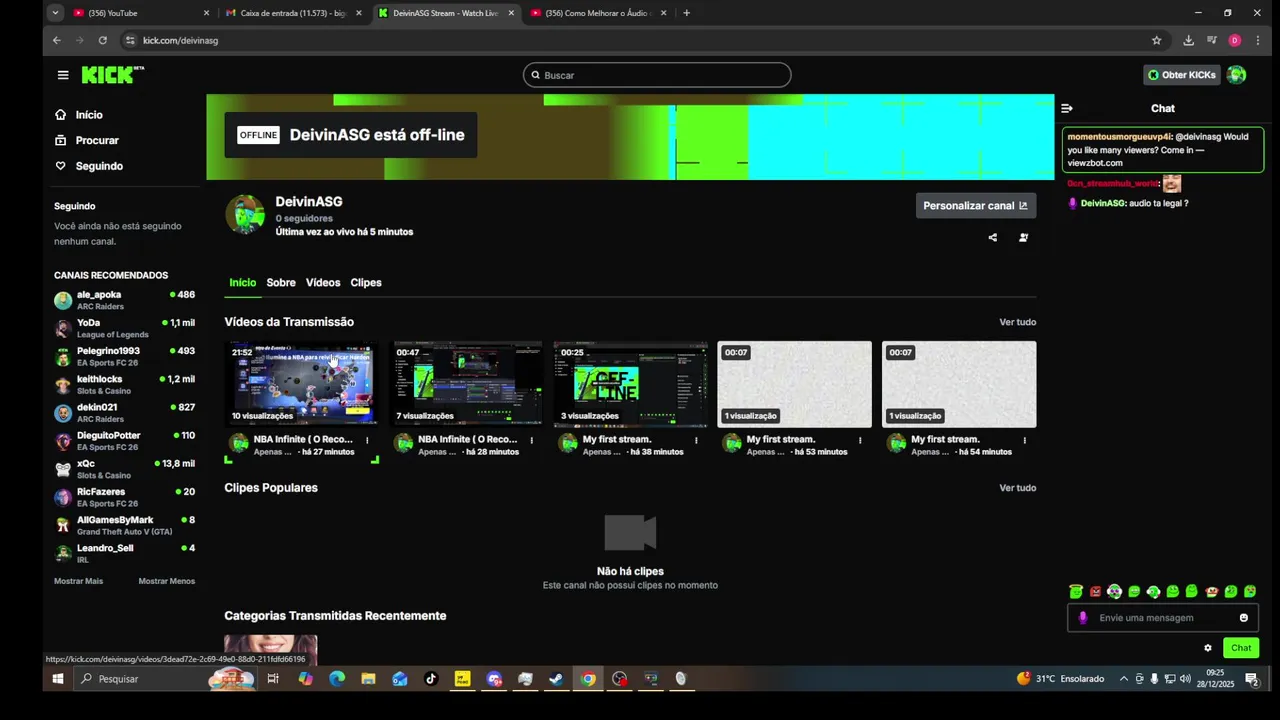Switch to the Vídeos tab

323,283
